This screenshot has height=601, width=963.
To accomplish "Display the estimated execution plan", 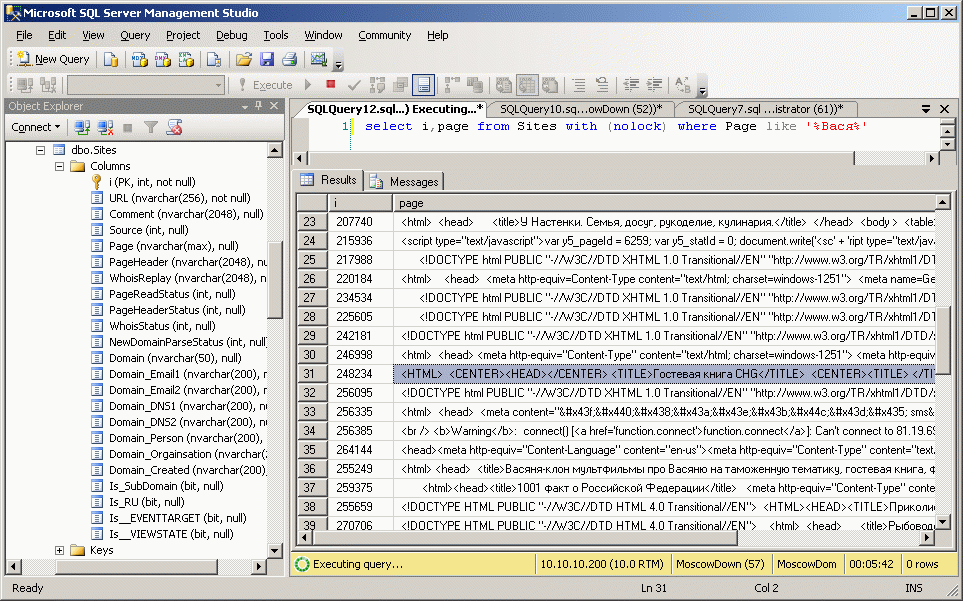I will click(x=378, y=85).
